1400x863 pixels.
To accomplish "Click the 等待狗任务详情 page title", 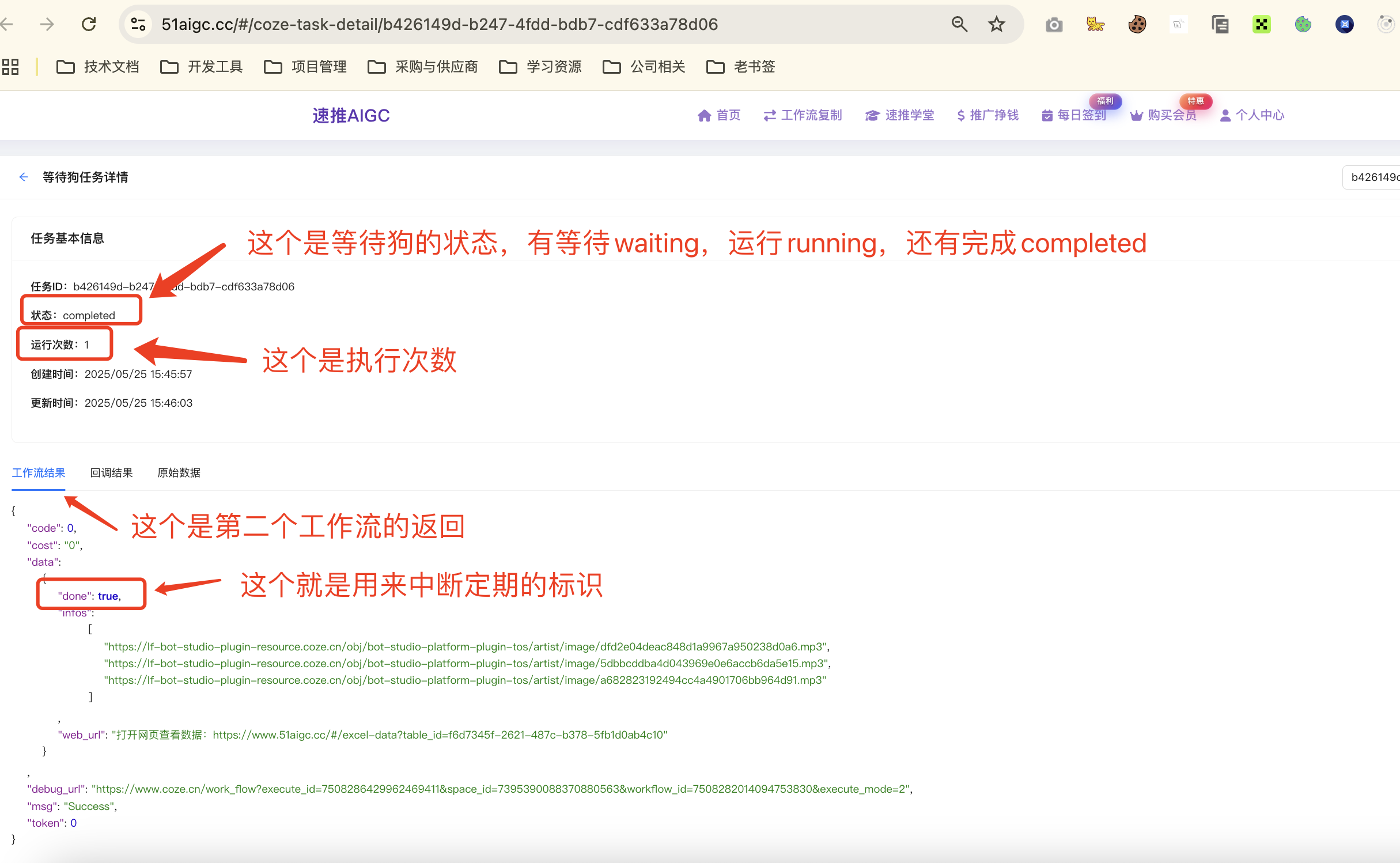I will pyautogui.click(x=85, y=177).
